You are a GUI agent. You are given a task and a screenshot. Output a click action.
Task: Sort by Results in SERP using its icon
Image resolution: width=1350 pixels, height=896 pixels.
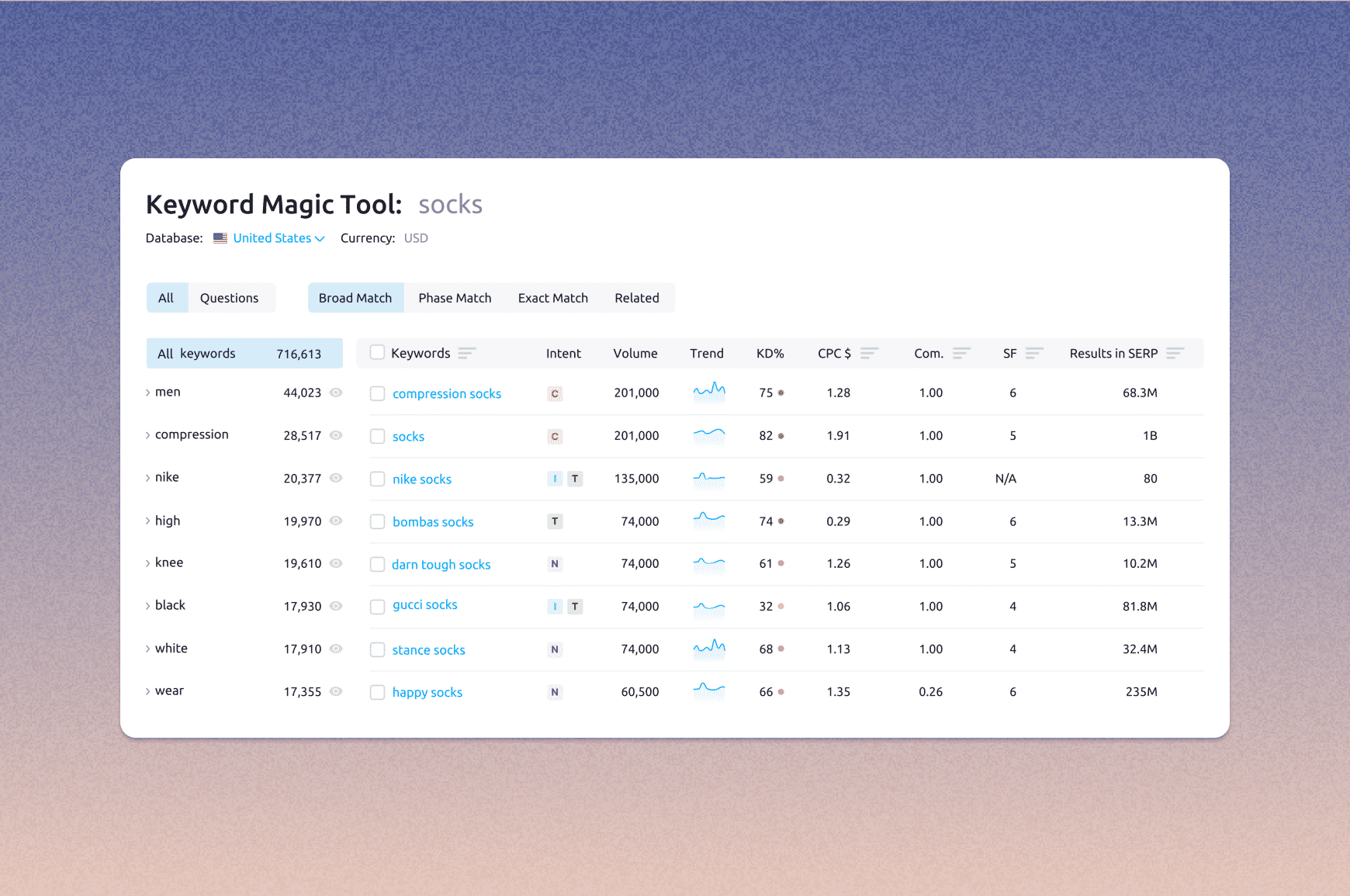pyautogui.click(x=1175, y=354)
